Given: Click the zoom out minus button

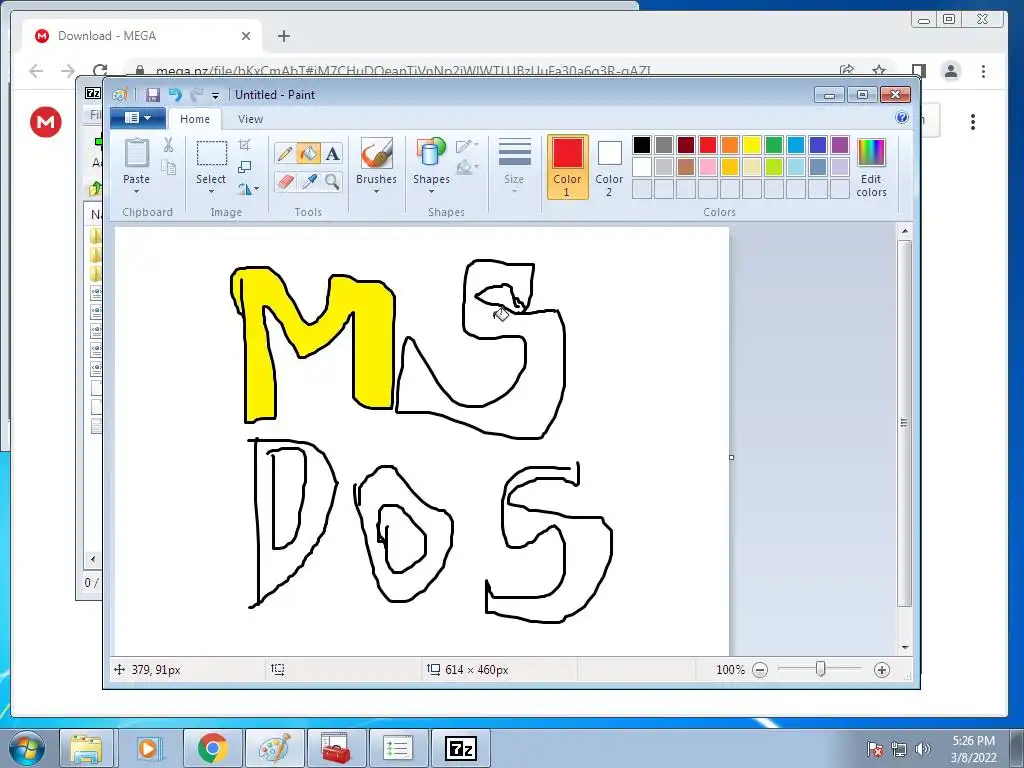Looking at the screenshot, I should pyautogui.click(x=760, y=669).
